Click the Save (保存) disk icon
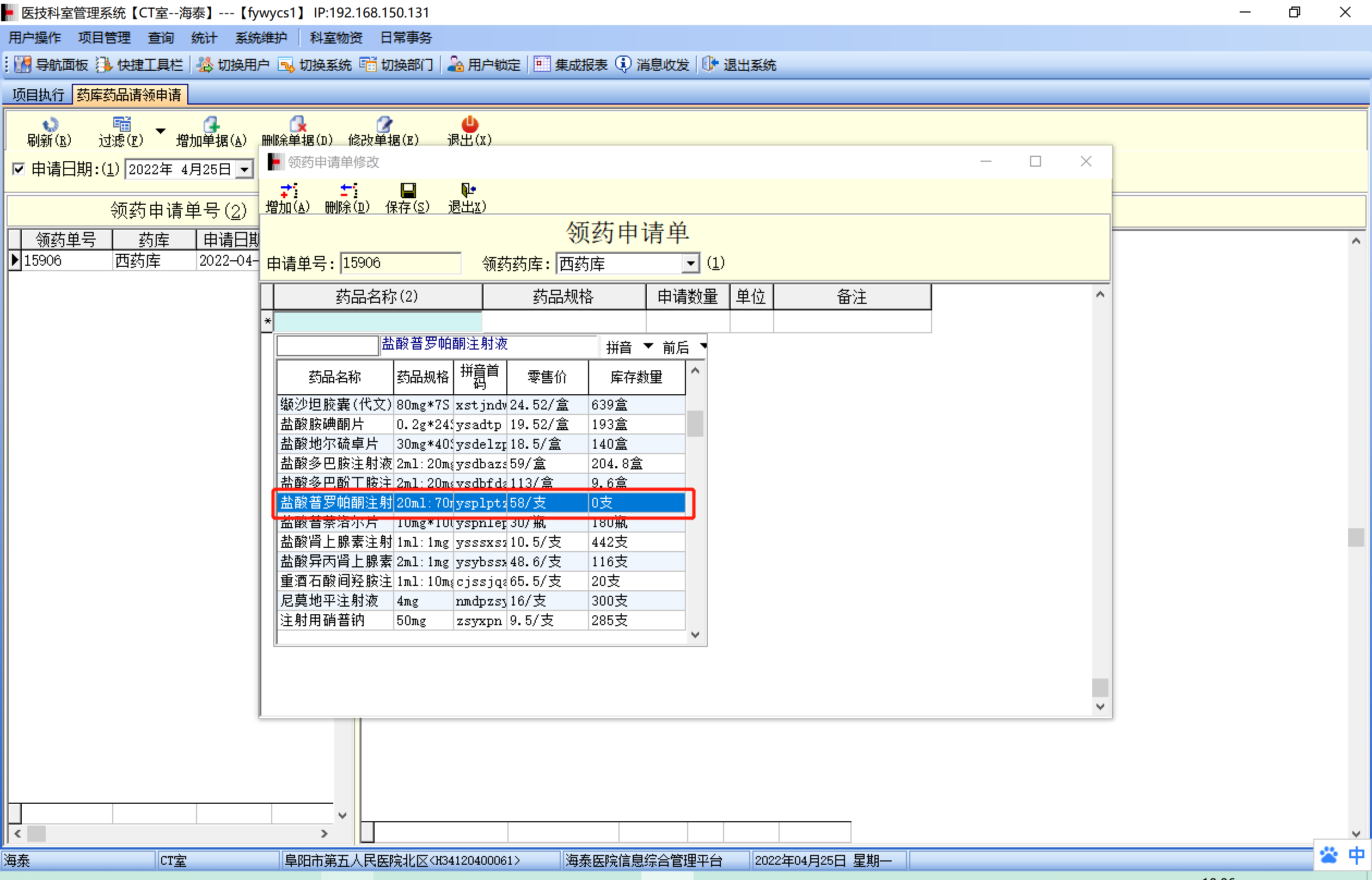Viewport: 1372px width, 880px height. 407,190
